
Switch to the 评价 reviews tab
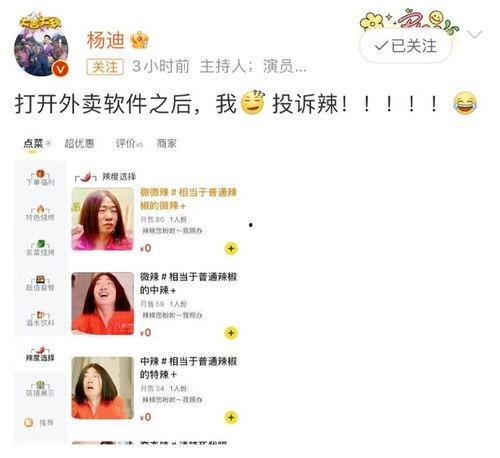pyautogui.click(x=129, y=144)
